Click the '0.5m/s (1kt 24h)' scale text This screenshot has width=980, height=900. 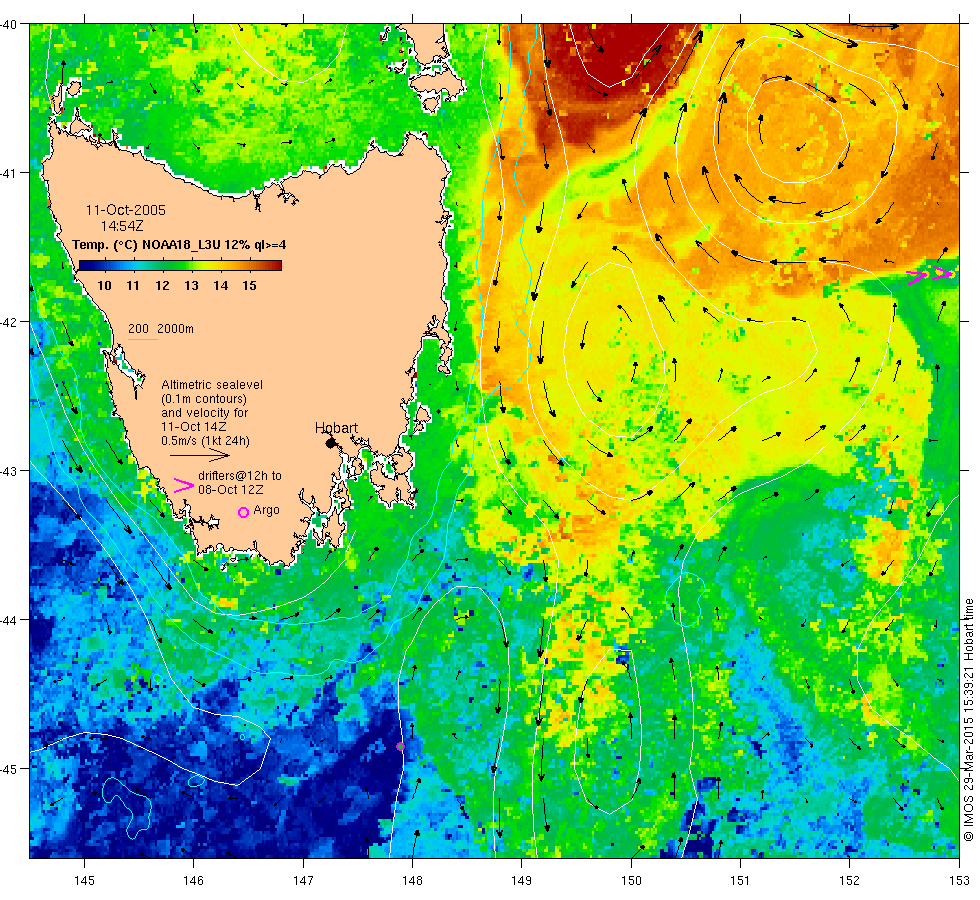[206, 441]
